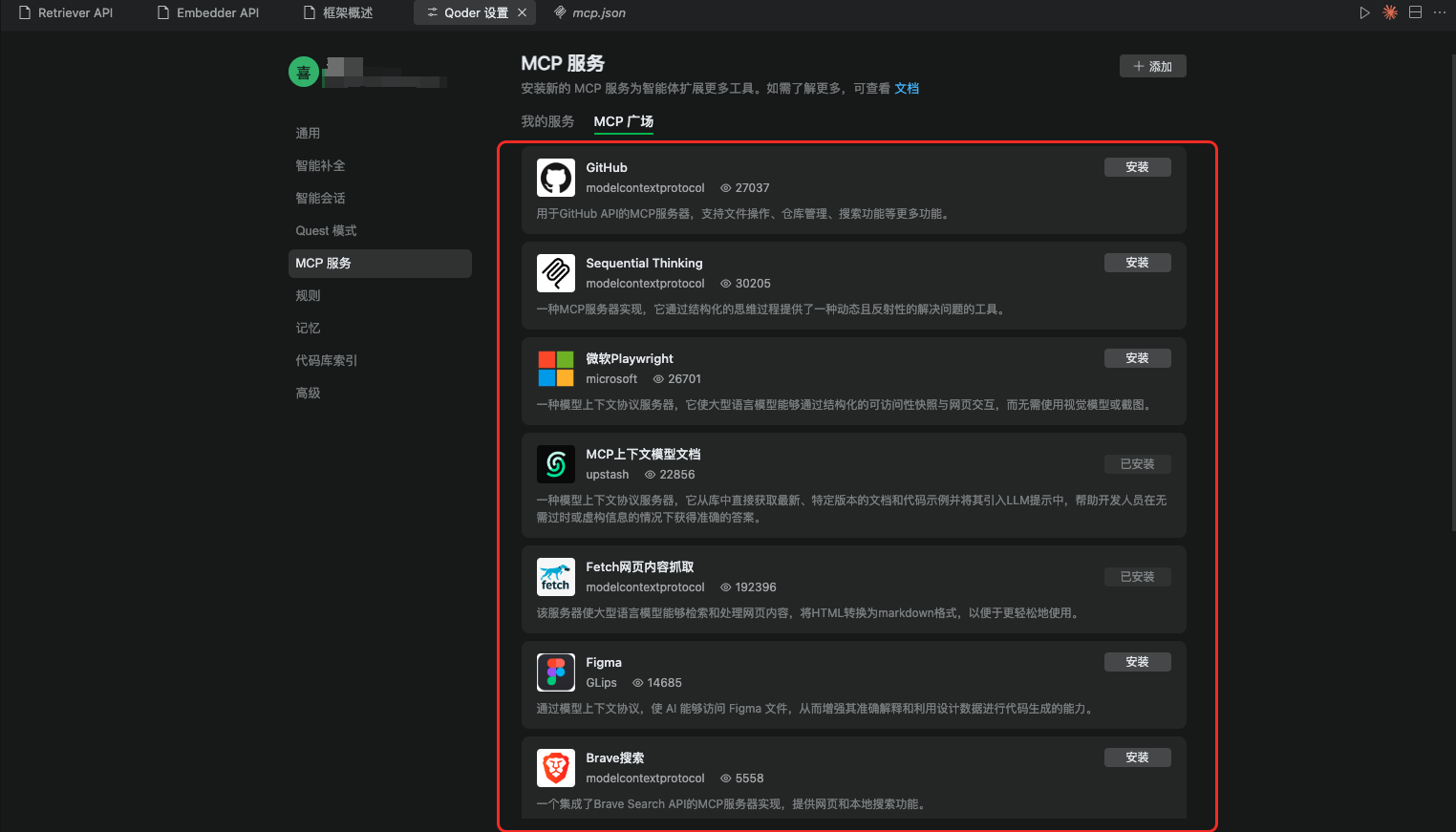Select the MCP 广场 tab
The height and width of the screenshot is (832, 1456).
click(623, 121)
